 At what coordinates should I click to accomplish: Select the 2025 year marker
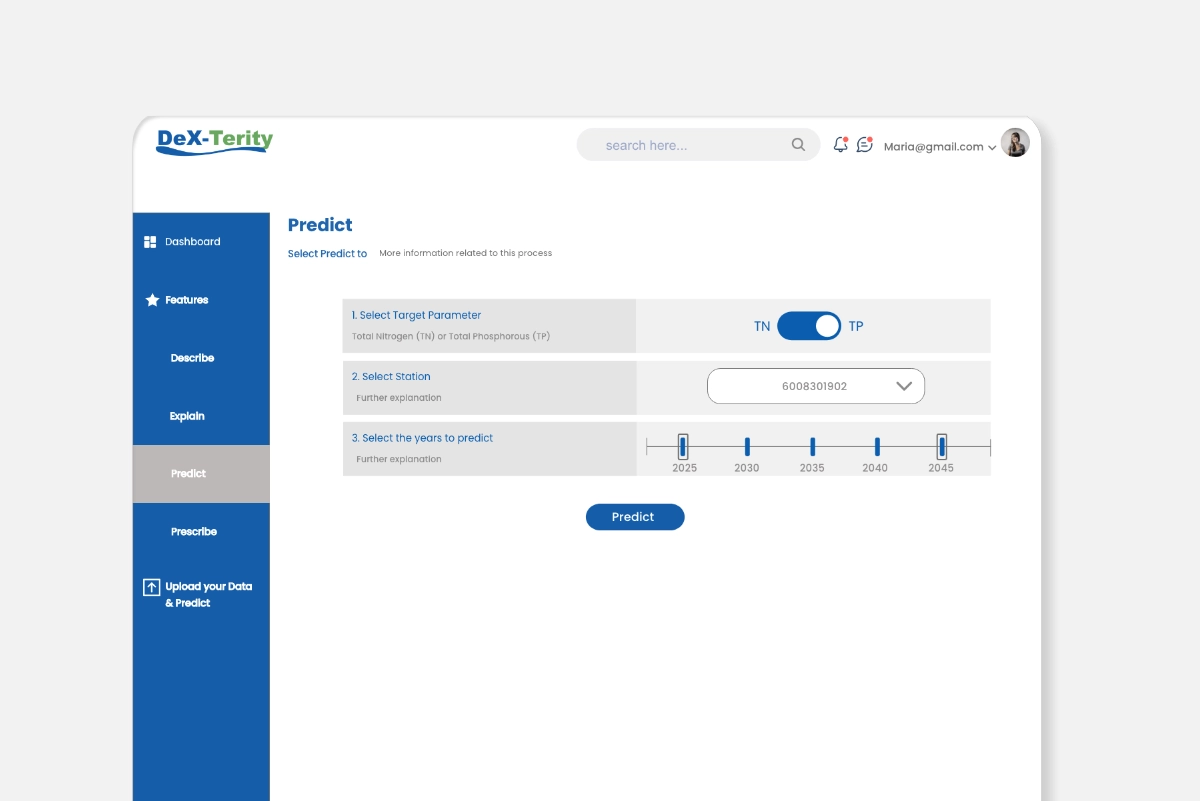(x=683, y=447)
